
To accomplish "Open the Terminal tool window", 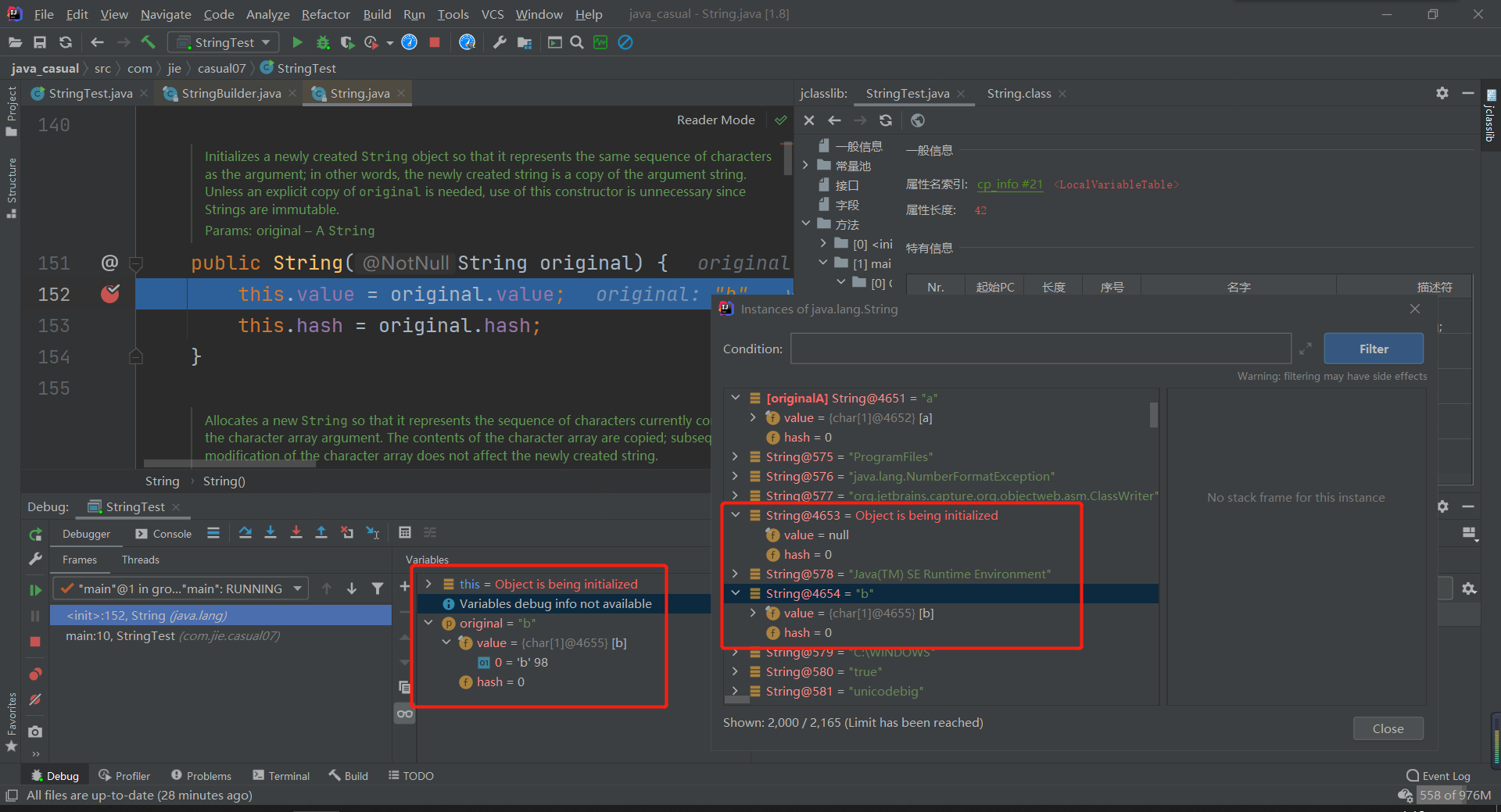I will [281, 775].
